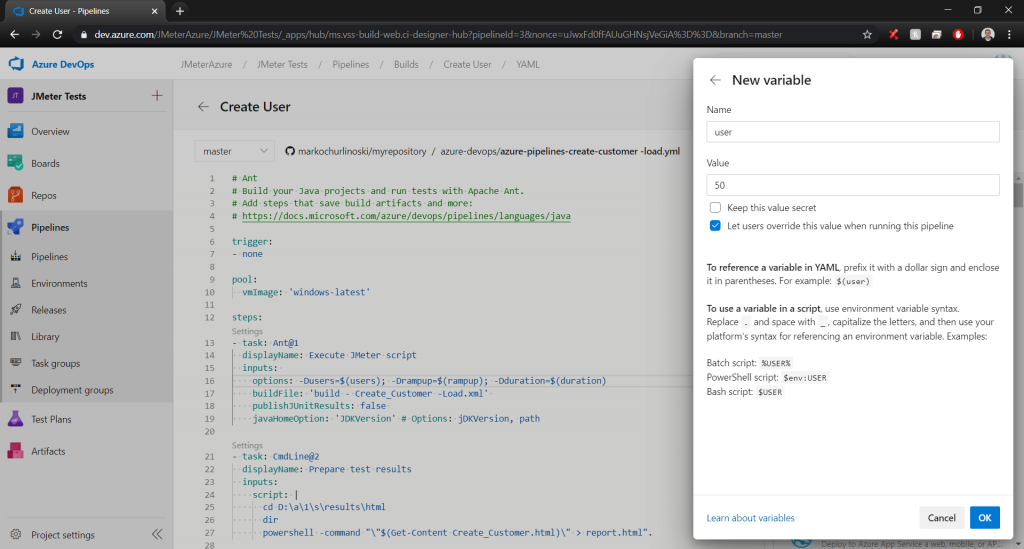The height and width of the screenshot is (549, 1024).
Task: Open Test Plans section icon
Action: click(x=16, y=418)
